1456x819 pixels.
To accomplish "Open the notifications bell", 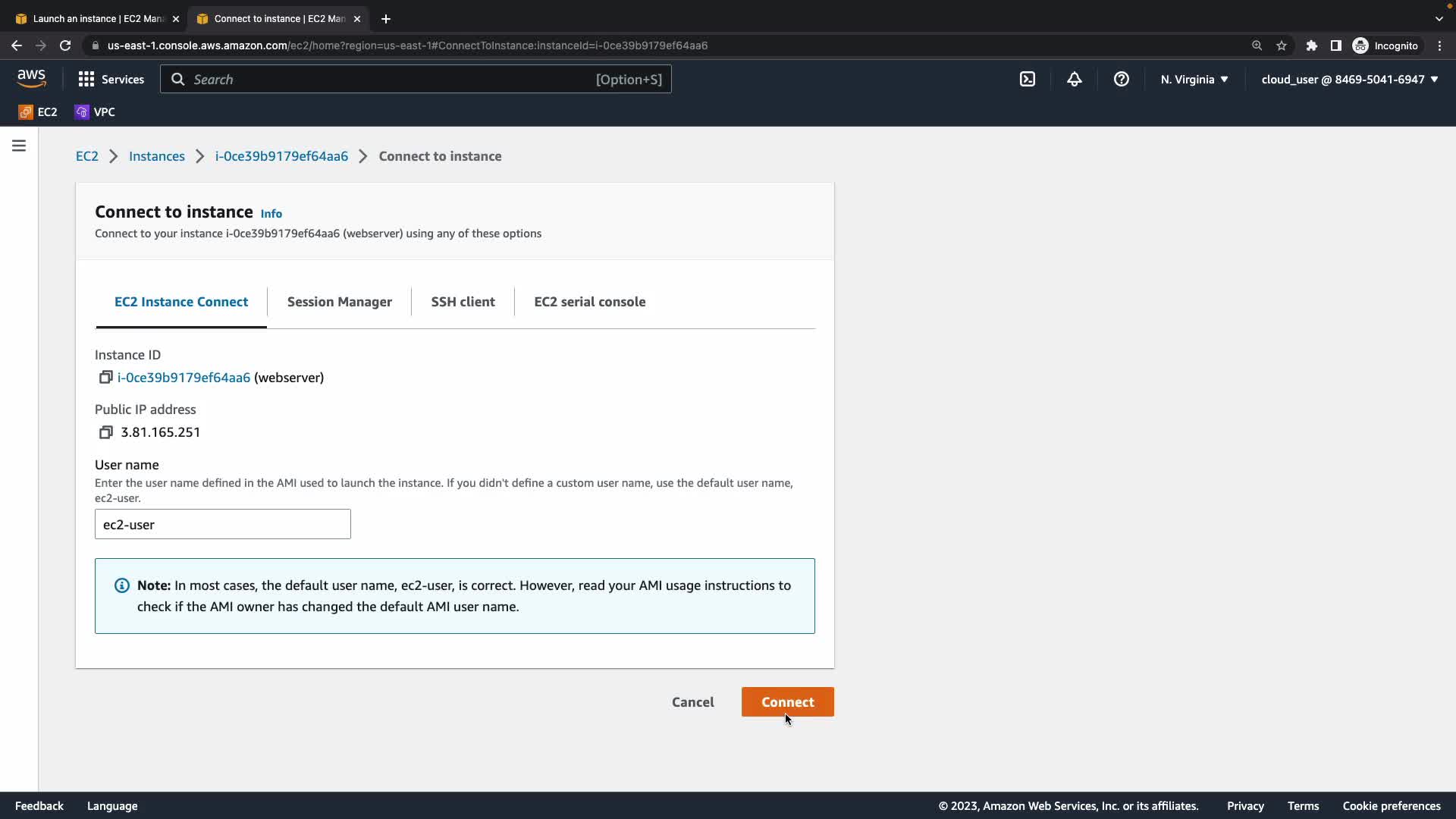I will pyautogui.click(x=1074, y=79).
